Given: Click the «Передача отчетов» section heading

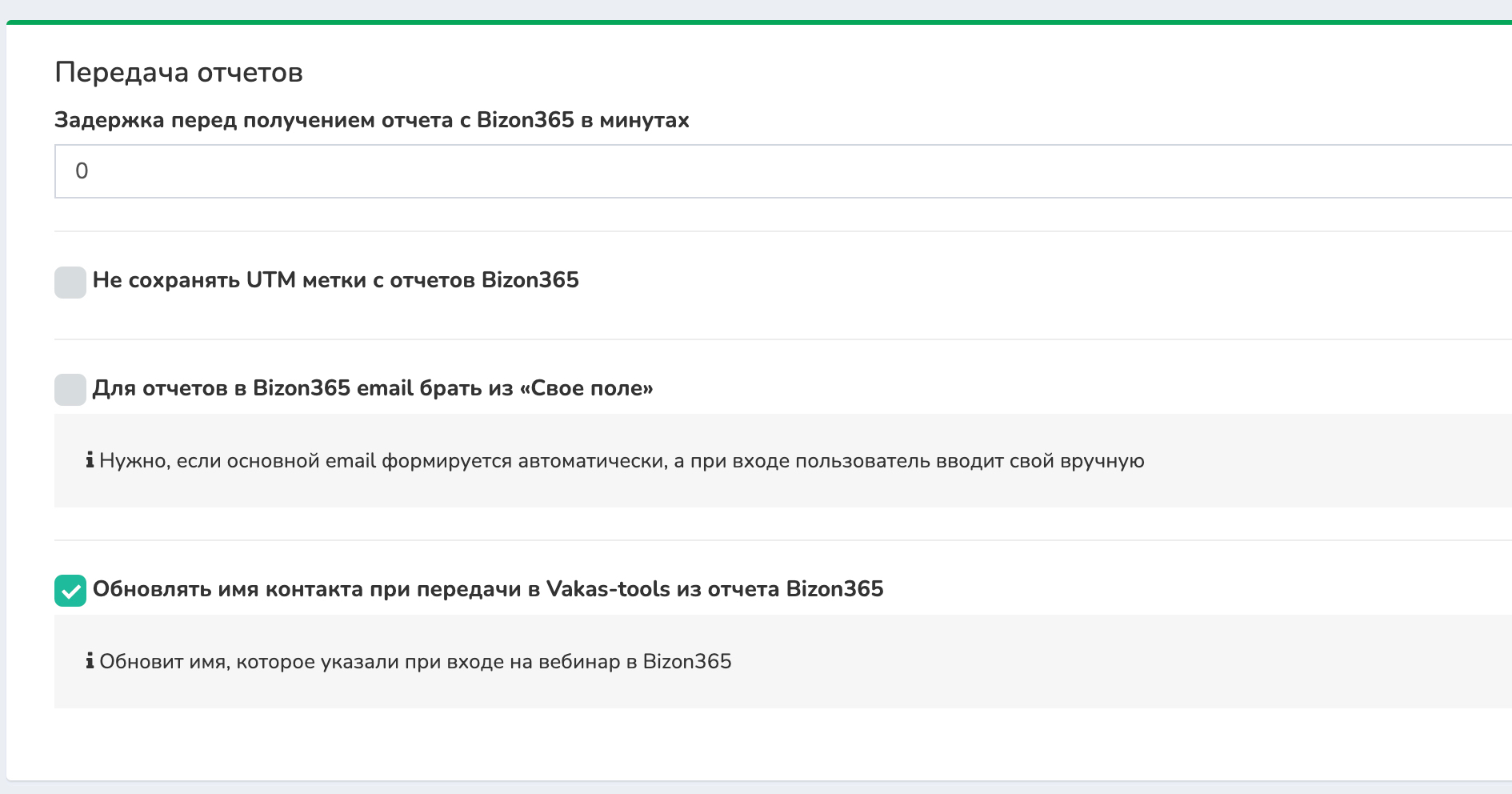Looking at the screenshot, I should point(178,73).
